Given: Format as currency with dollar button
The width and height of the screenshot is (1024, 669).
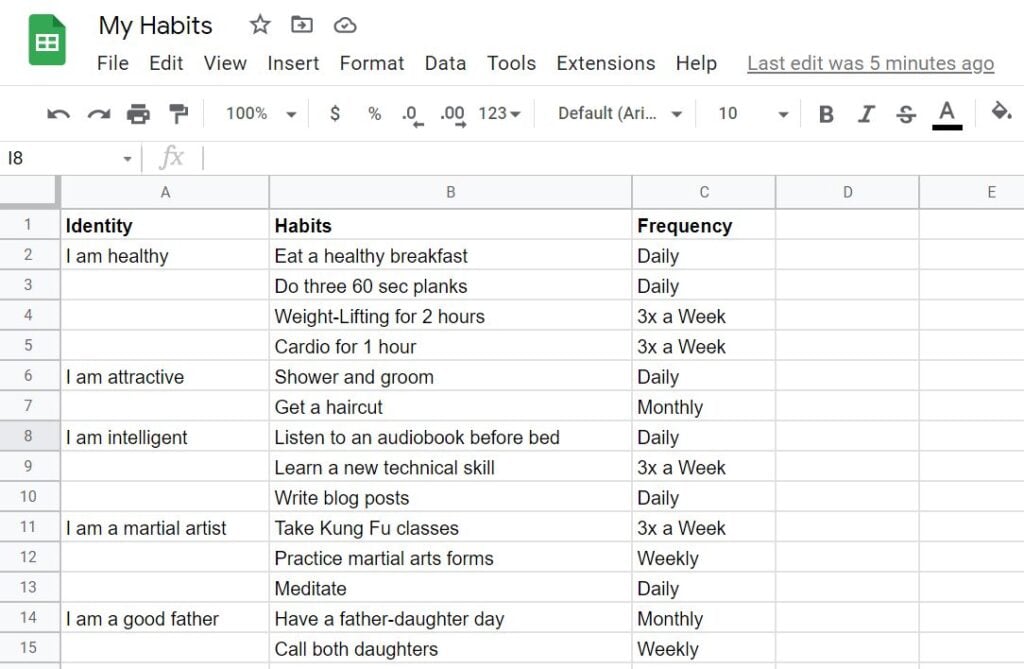Looking at the screenshot, I should coord(335,114).
